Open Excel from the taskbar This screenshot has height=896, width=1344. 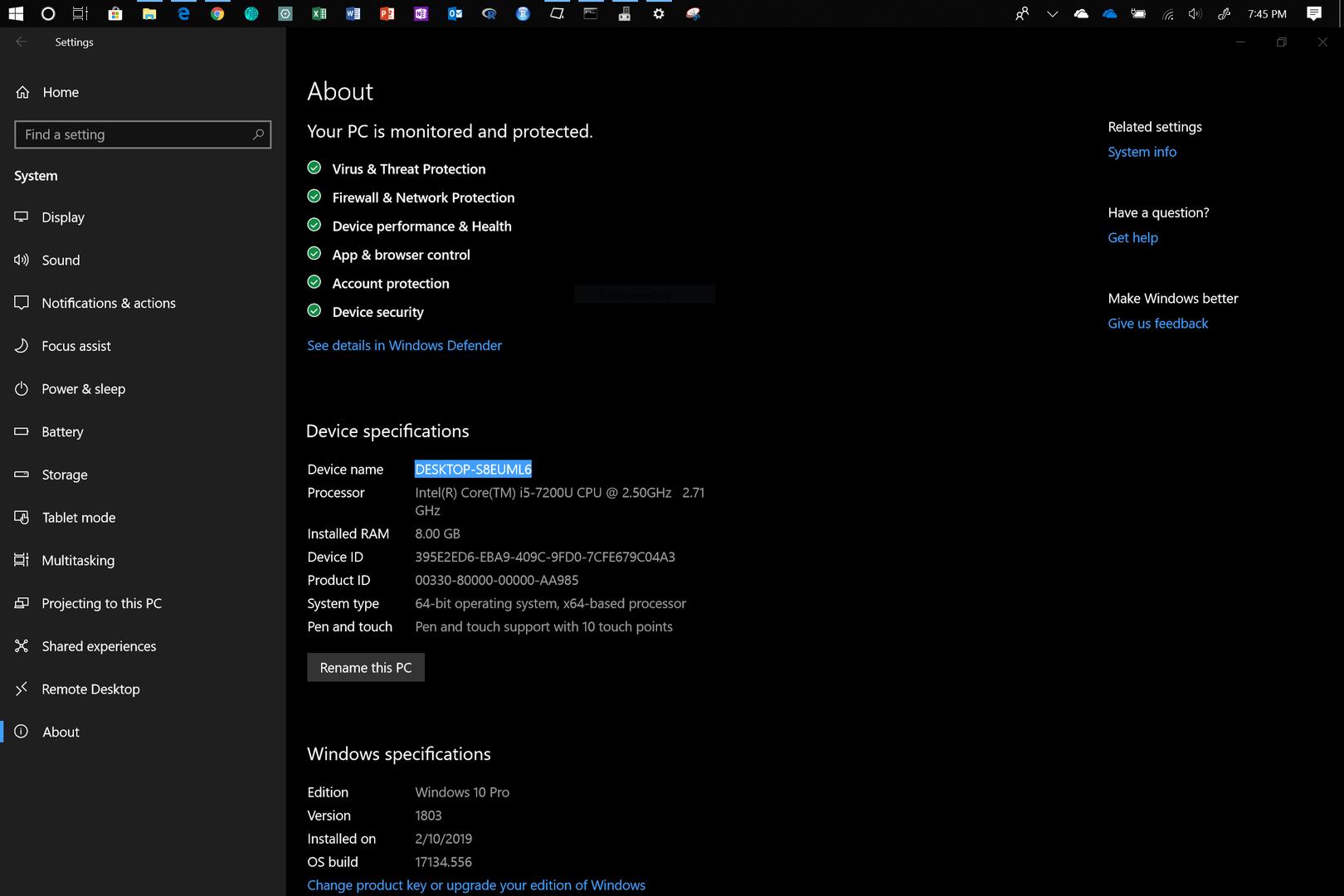(x=319, y=13)
